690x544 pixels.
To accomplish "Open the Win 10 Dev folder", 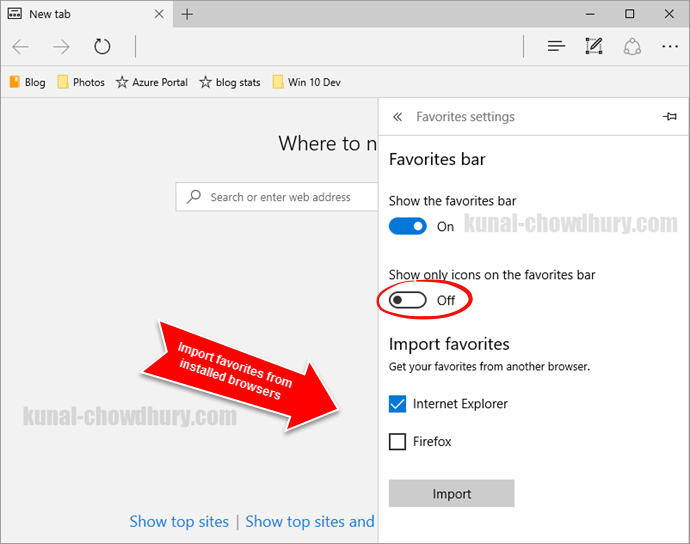I will point(307,82).
